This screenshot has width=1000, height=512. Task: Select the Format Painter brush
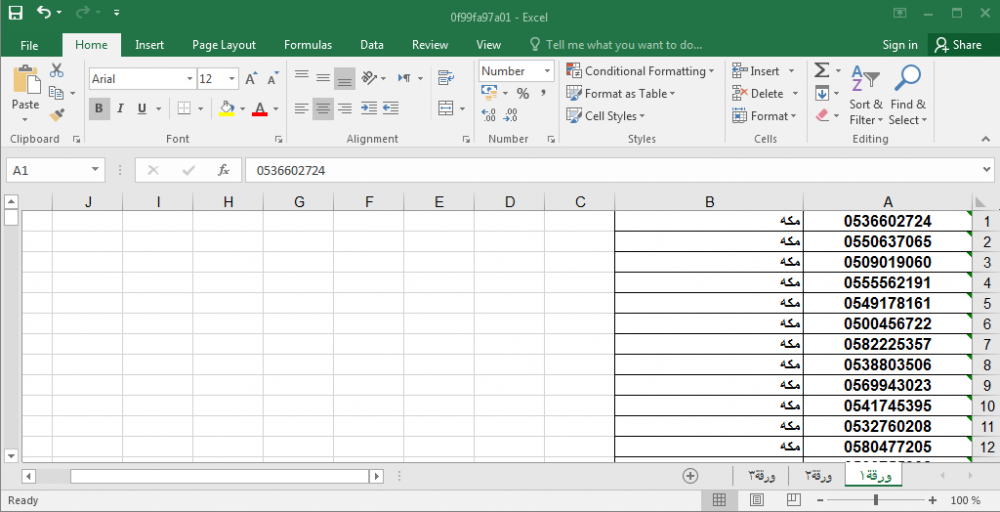(57, 115)
